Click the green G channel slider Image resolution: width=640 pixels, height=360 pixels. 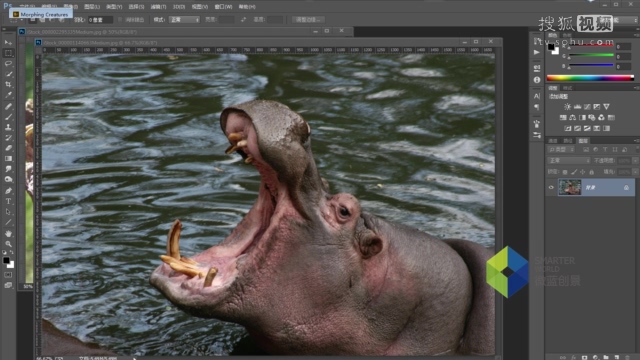591,56
